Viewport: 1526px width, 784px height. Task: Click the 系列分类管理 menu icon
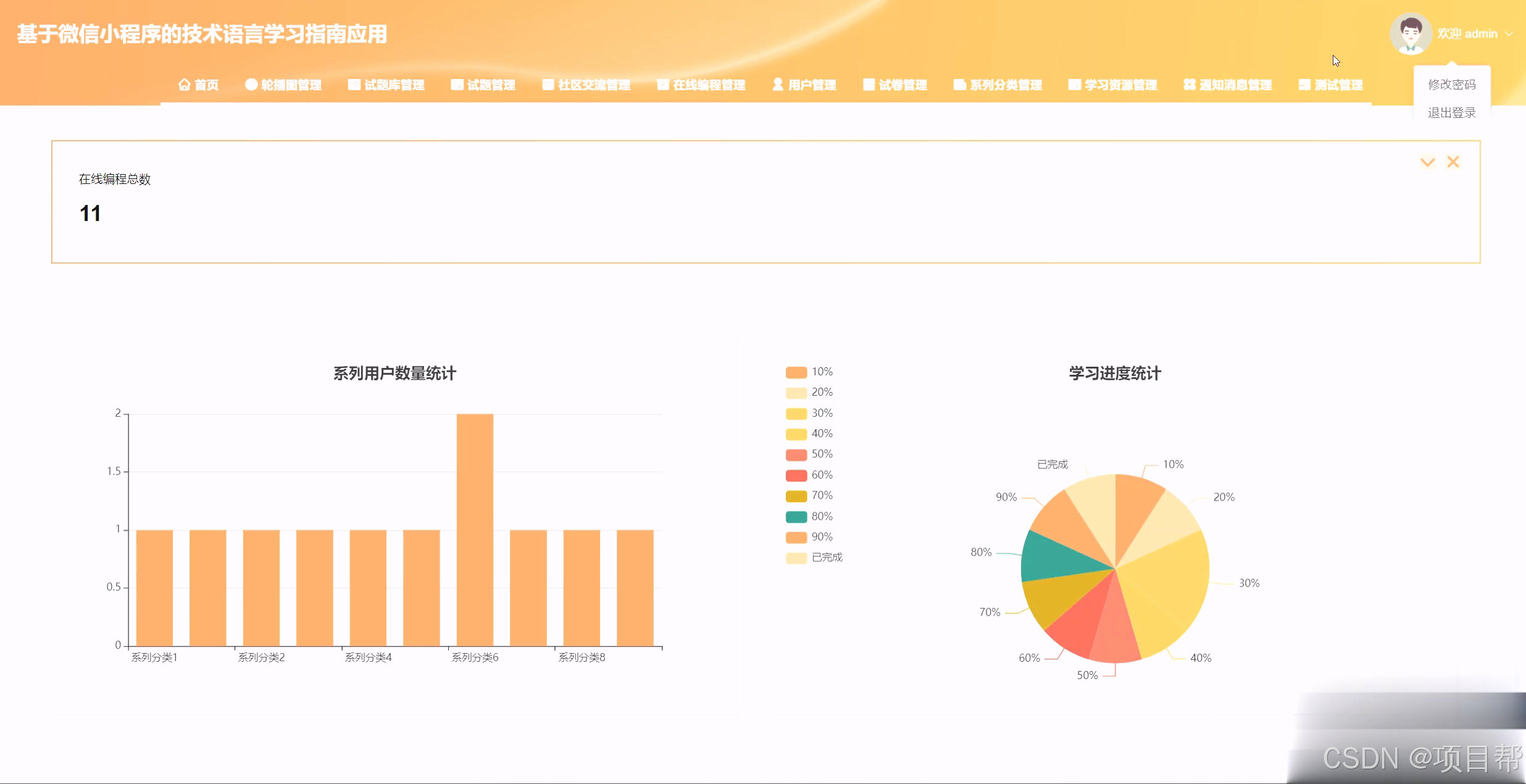[959, 85]
